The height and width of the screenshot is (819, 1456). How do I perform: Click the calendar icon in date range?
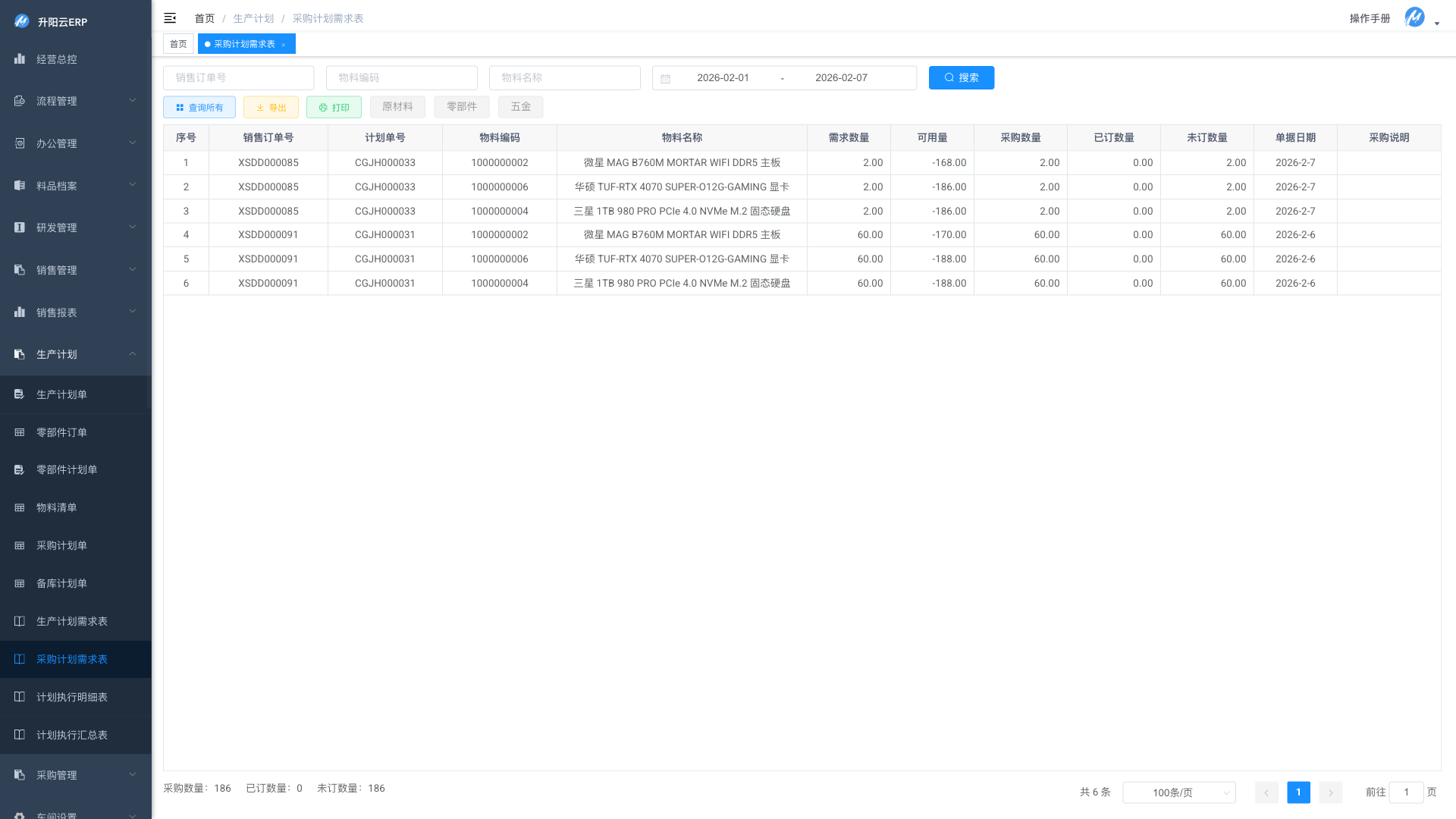click(x=665, y=78)
